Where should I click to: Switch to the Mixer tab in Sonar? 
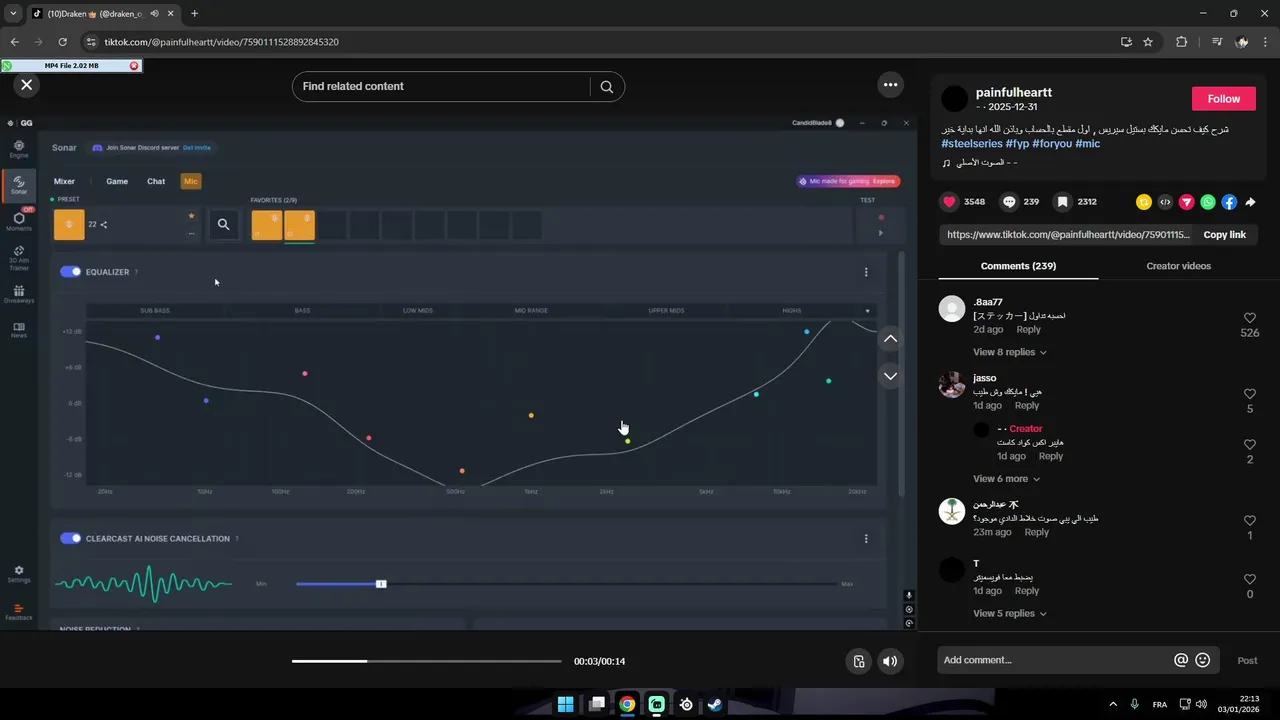tap(64, 181)
